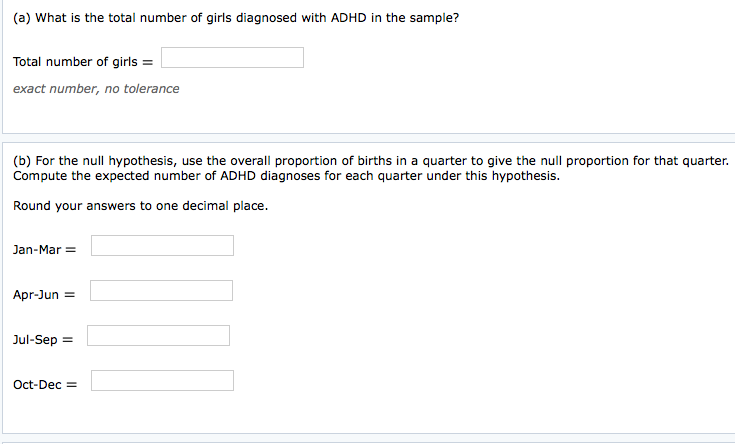This screenshot has height=444, width=735.
Task: Click the 'Jan-Mar' label text
Action: coord(37,250)
